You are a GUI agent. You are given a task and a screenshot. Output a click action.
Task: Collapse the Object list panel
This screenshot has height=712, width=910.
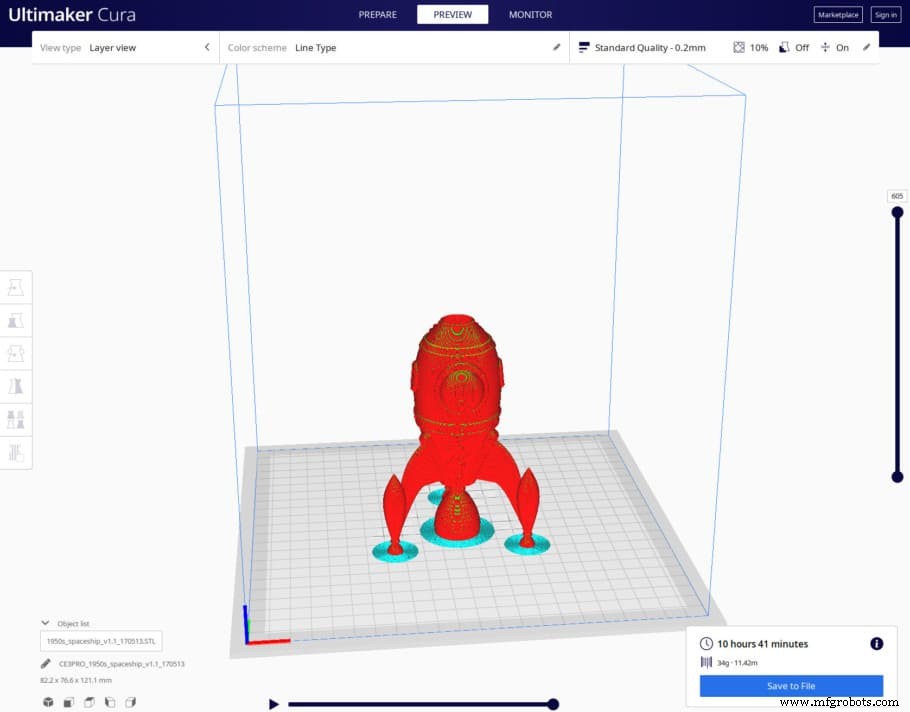pos(45,622)
